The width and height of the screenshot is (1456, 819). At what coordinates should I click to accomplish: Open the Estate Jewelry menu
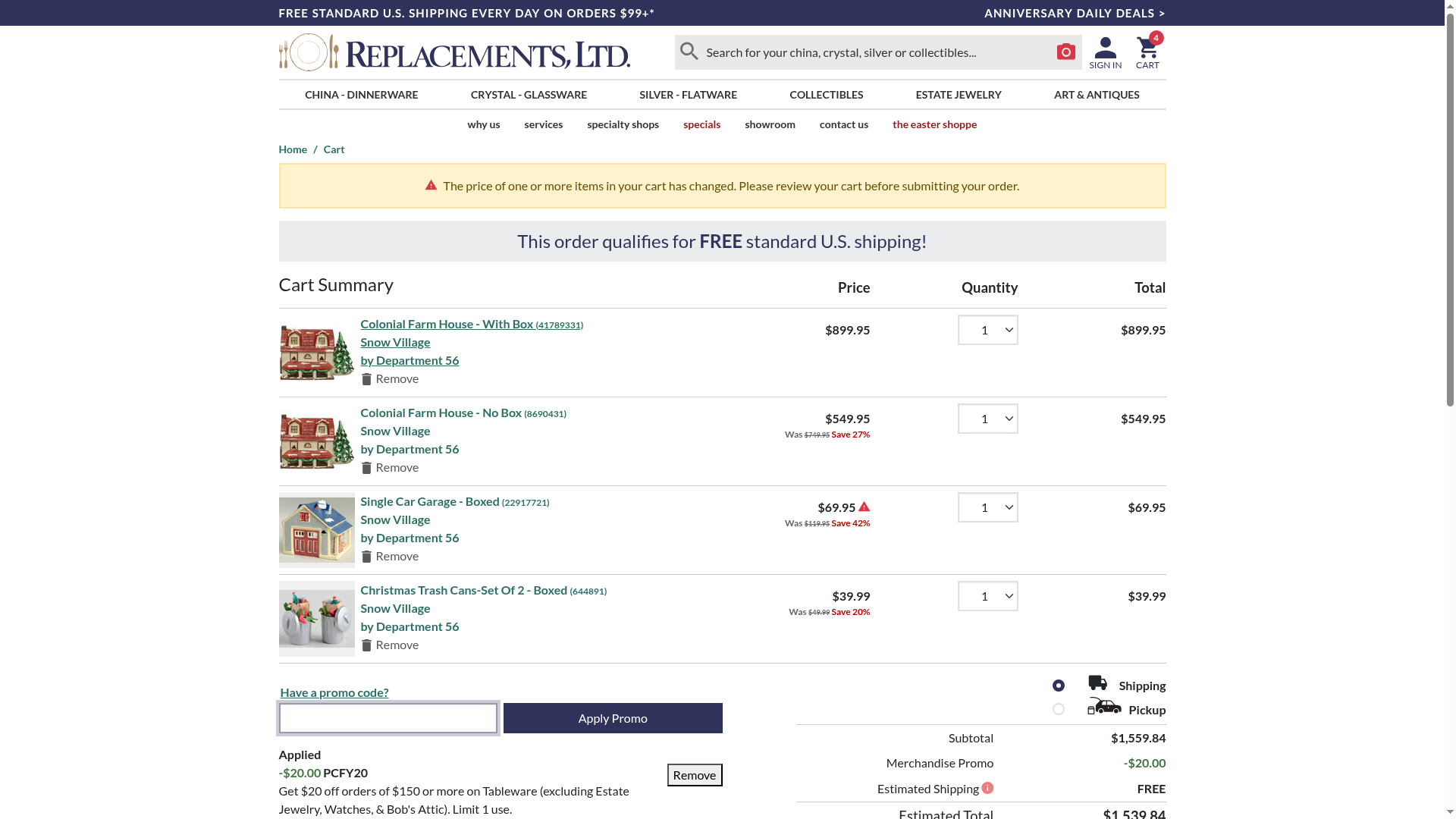click(958, 95)
